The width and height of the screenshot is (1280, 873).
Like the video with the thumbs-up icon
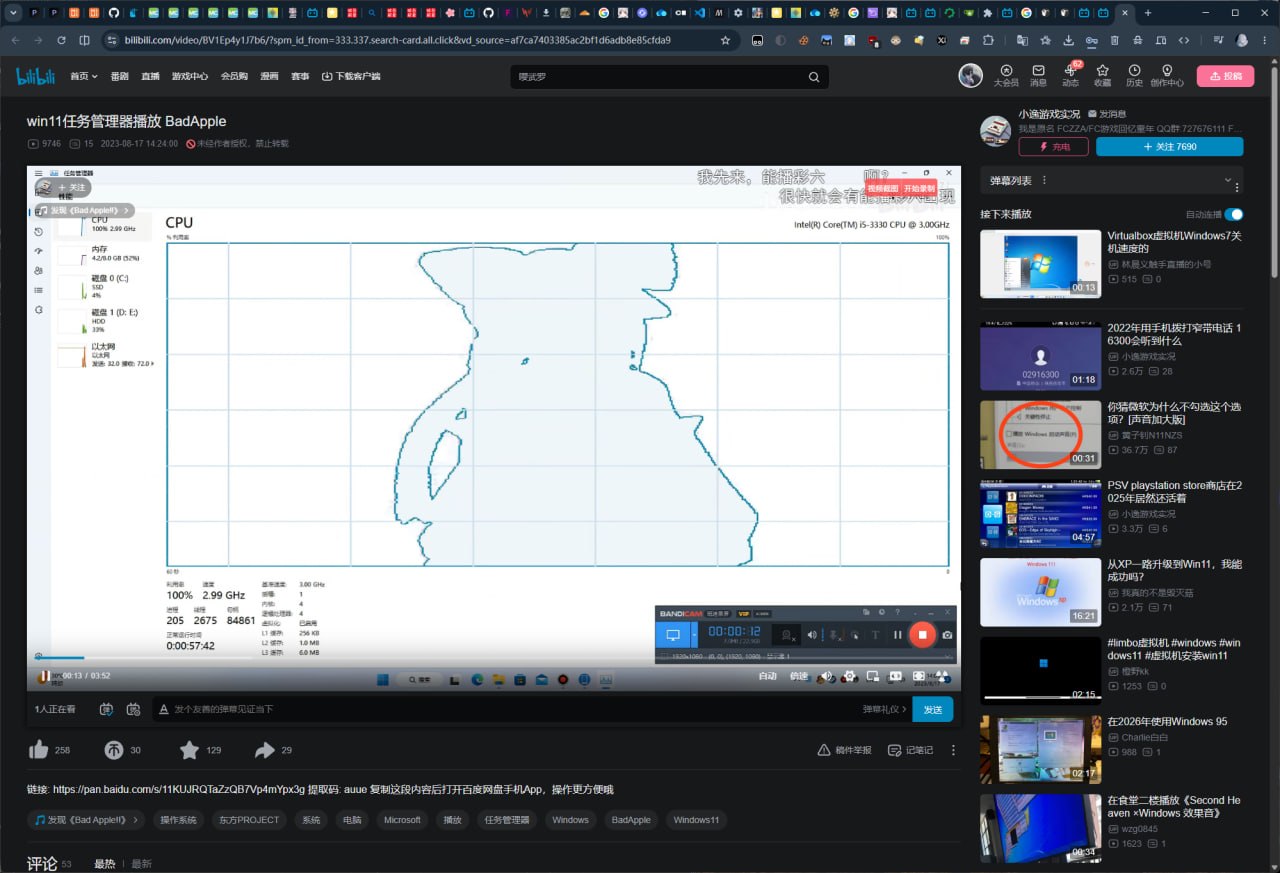(39, 750)
